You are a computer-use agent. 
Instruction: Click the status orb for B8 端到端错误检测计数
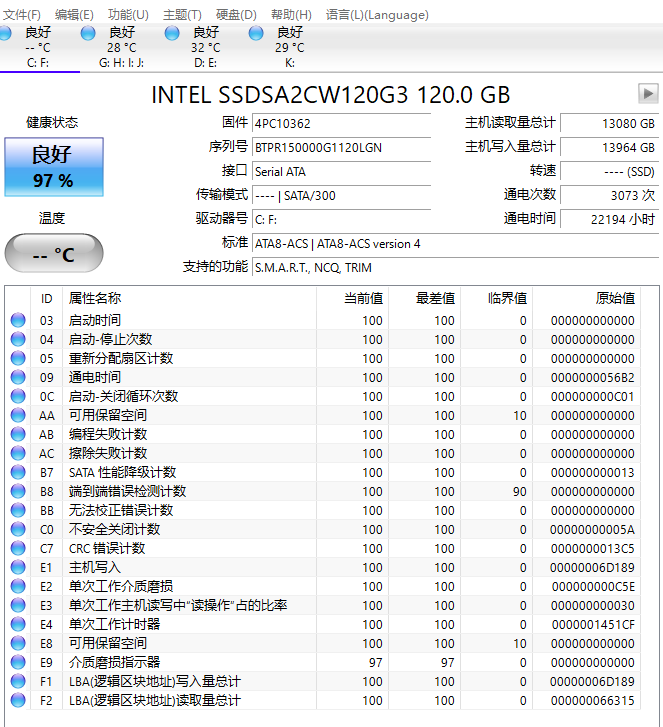pyautogui.click(x=18, y=491)
